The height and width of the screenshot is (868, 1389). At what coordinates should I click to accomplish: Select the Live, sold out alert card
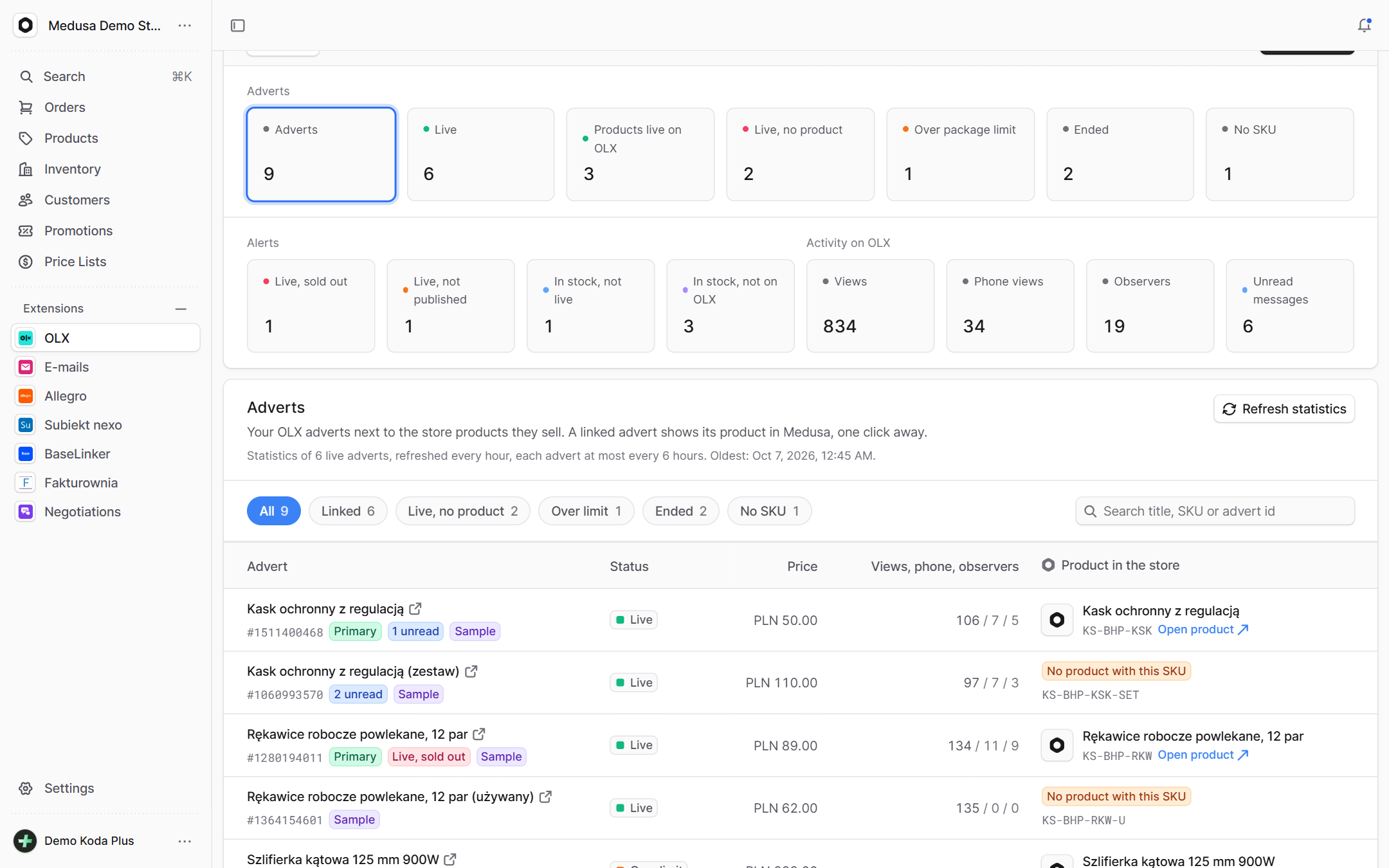point(311,305)
